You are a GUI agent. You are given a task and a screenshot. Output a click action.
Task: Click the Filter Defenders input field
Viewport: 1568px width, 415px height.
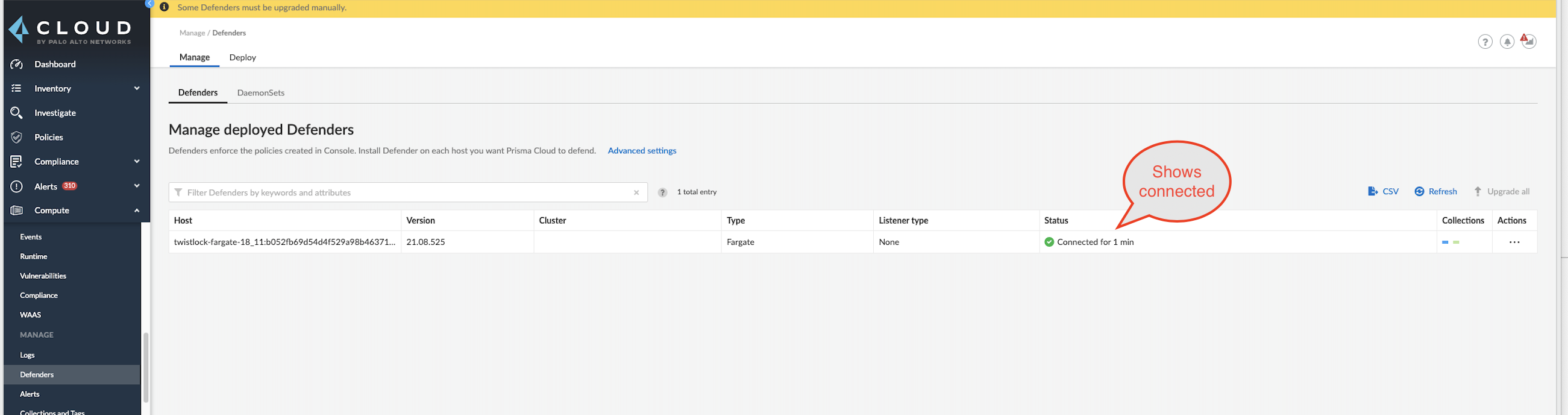[x=402, y=192]
